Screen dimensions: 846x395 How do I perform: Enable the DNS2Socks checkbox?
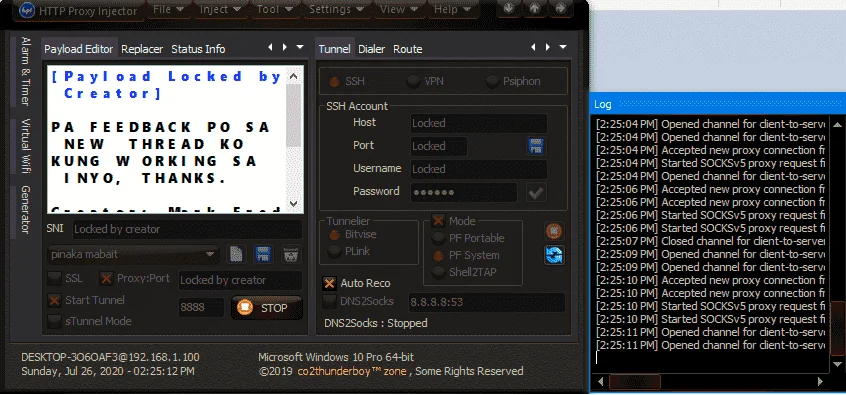(x=329, y=301)
